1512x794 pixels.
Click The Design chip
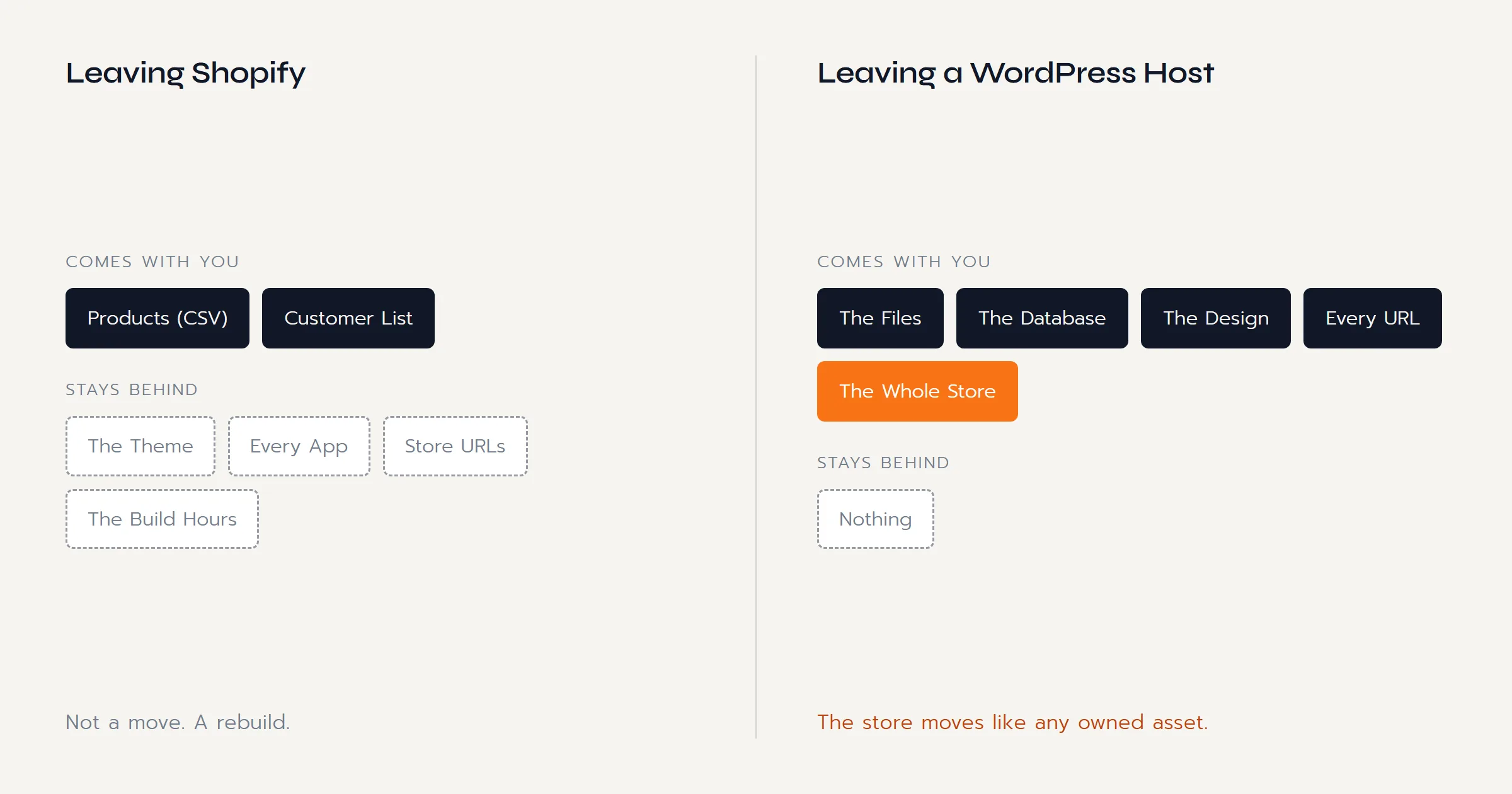click(x=1216, y=318)
